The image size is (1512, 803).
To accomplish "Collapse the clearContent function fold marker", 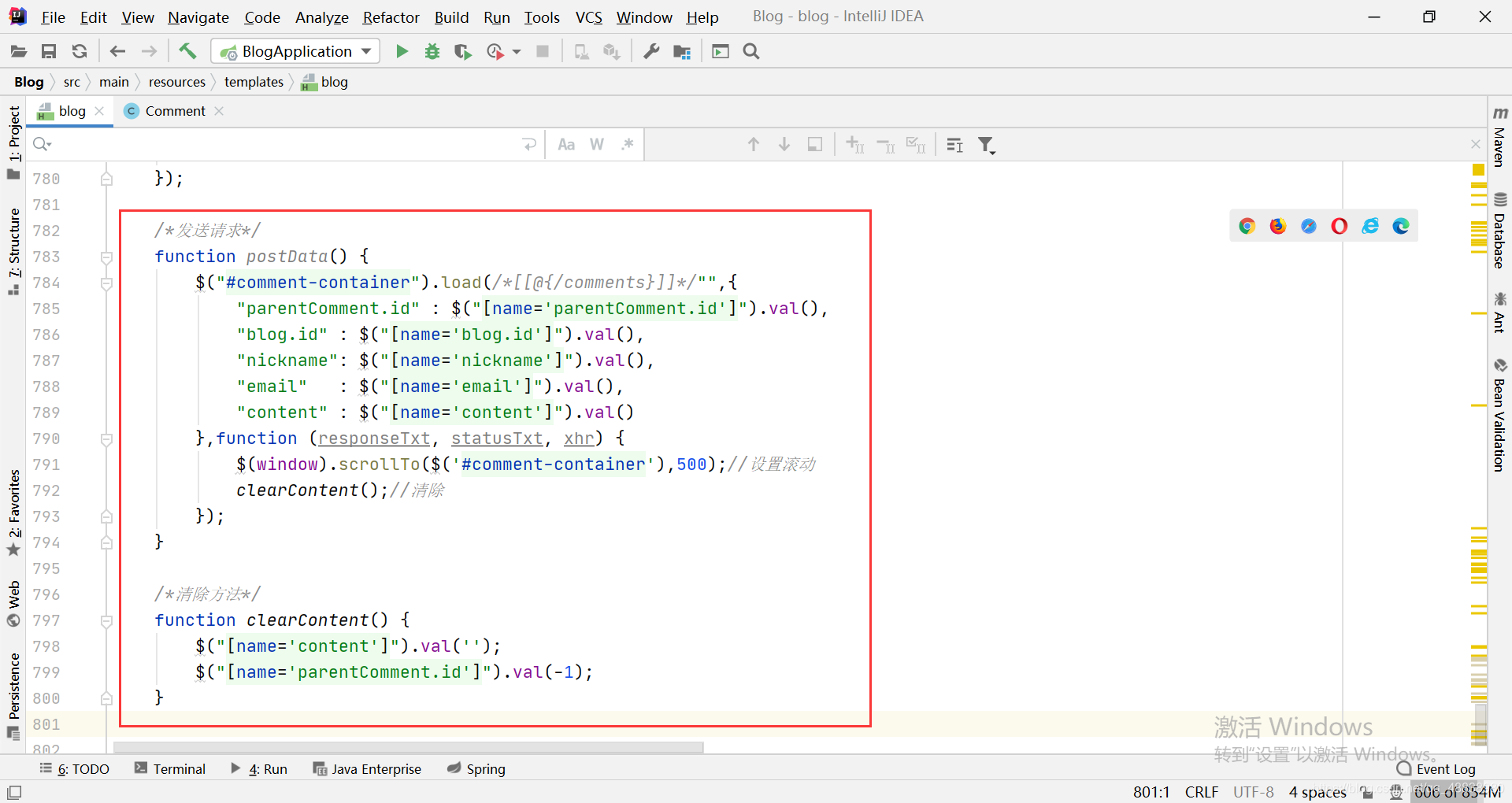I will click(106, 620).
